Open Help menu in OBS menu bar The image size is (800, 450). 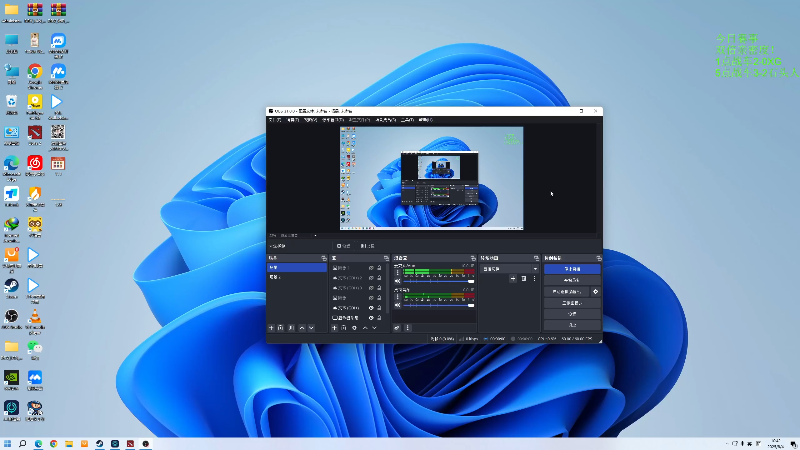tap(426, 120)
